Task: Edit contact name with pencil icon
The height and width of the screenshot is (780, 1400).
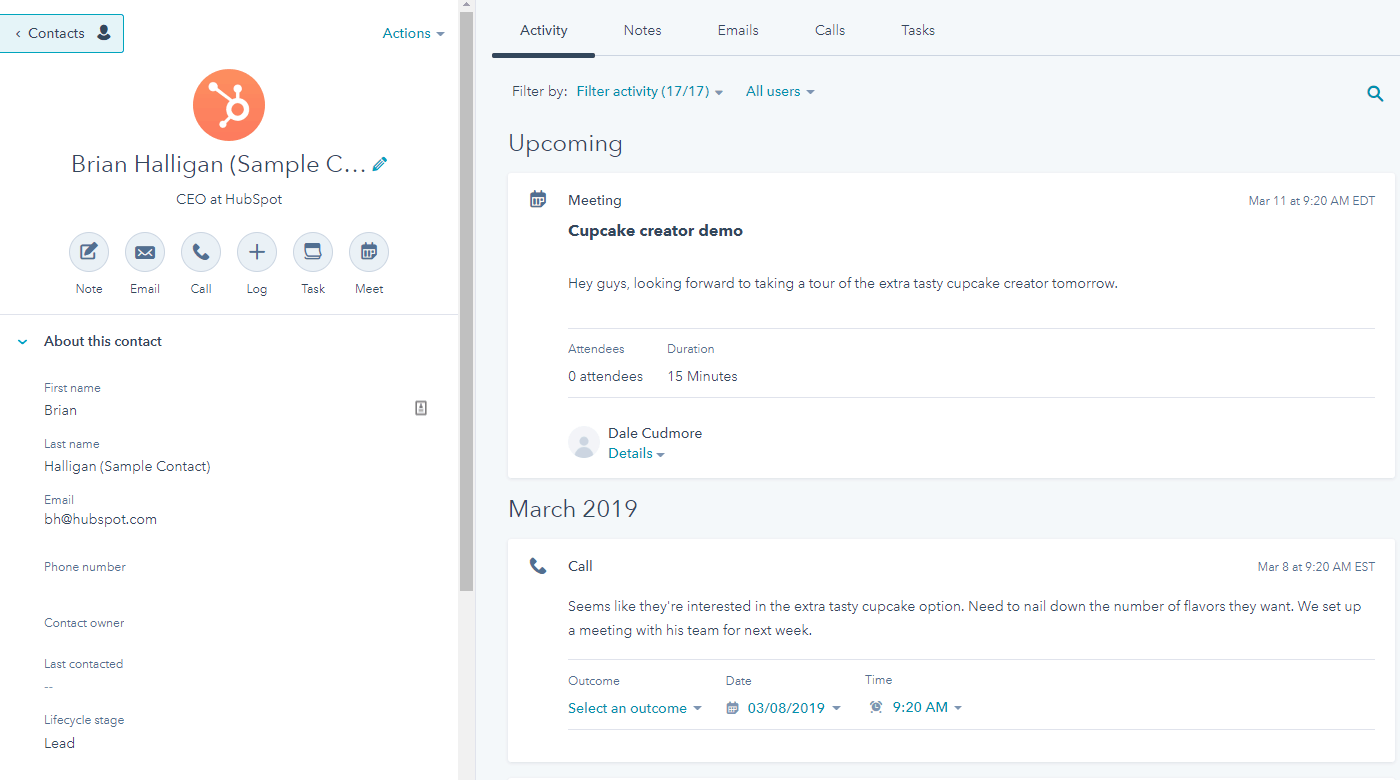Action: click(380, 164)
